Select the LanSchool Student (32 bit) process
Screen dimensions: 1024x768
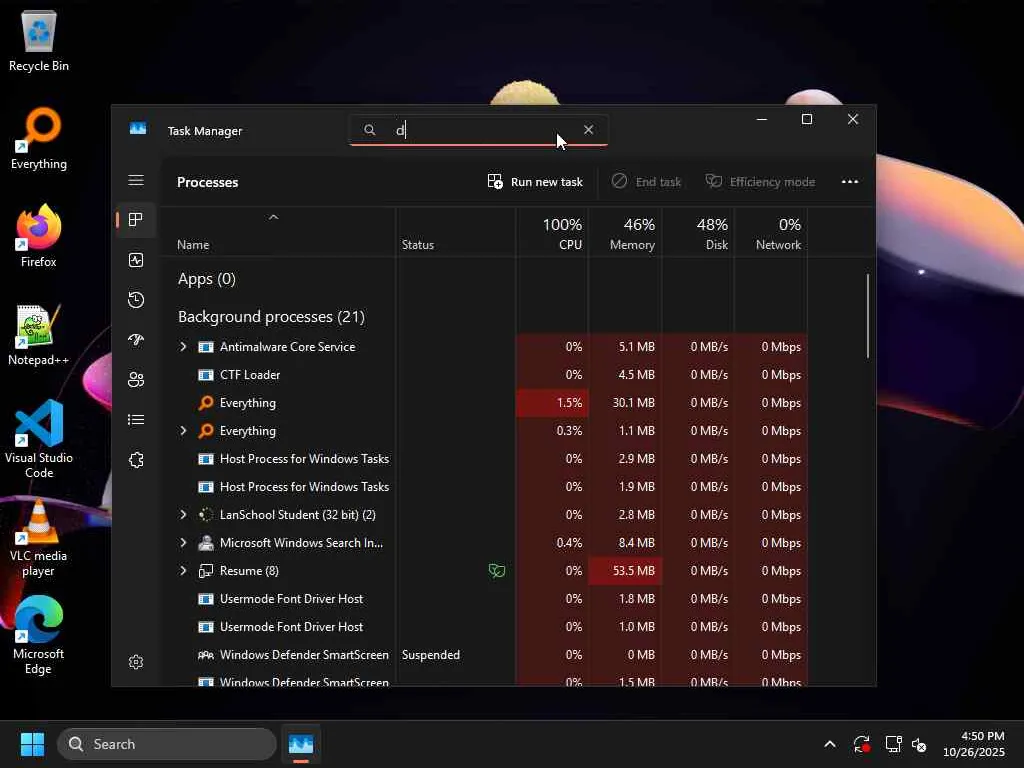click(x=485, y=515)
